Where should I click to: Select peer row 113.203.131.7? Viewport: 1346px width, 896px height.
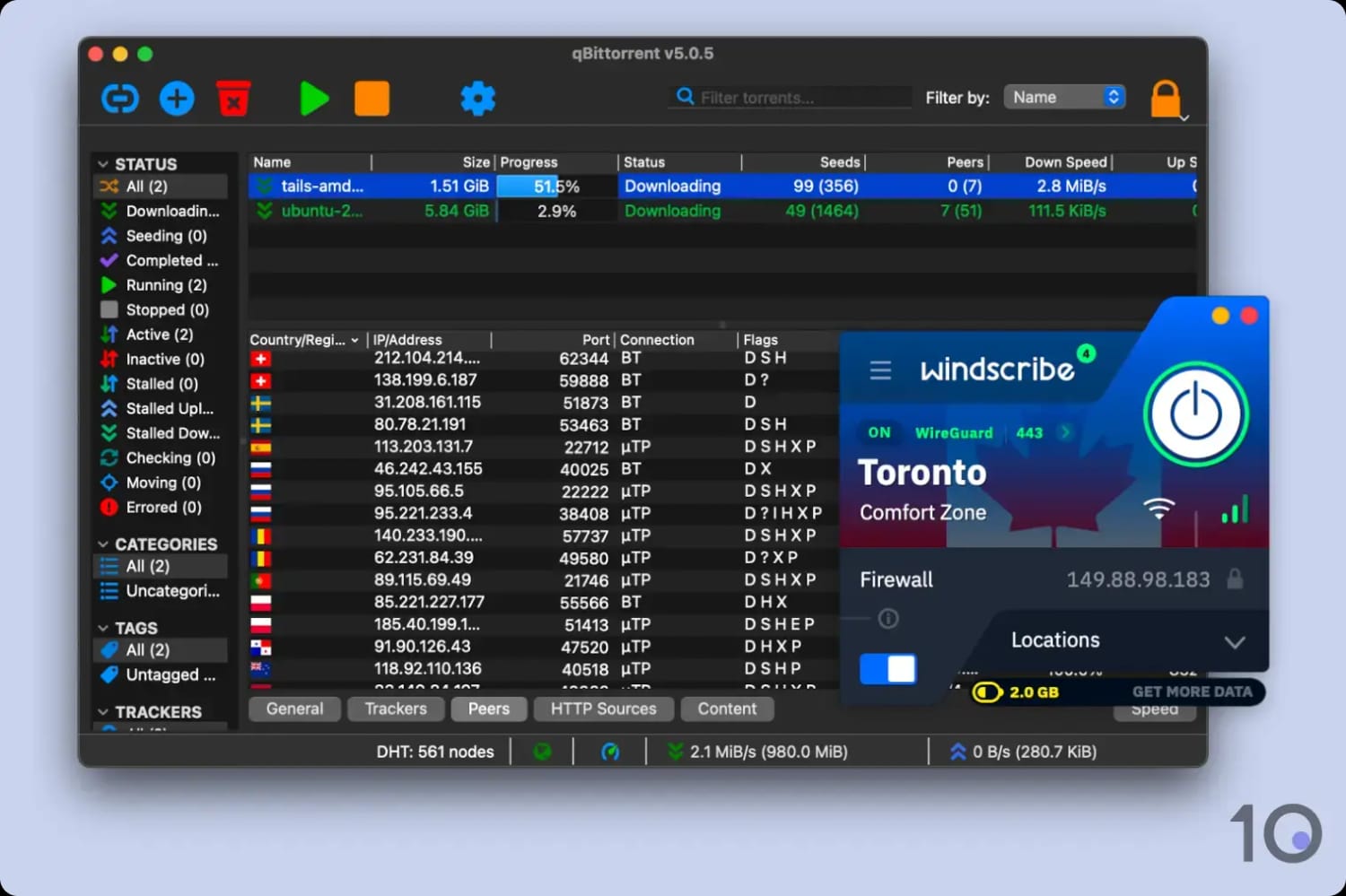(x=543, y=447)
